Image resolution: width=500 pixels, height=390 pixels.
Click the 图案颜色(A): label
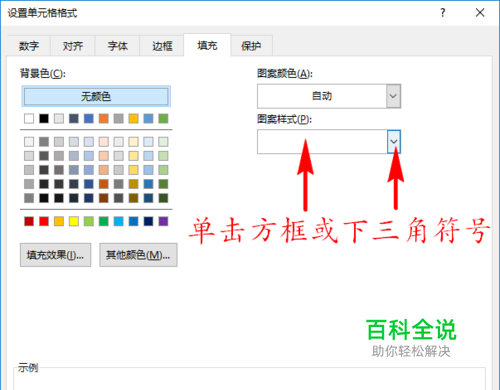pyautogui.click(x=285, y=73)
